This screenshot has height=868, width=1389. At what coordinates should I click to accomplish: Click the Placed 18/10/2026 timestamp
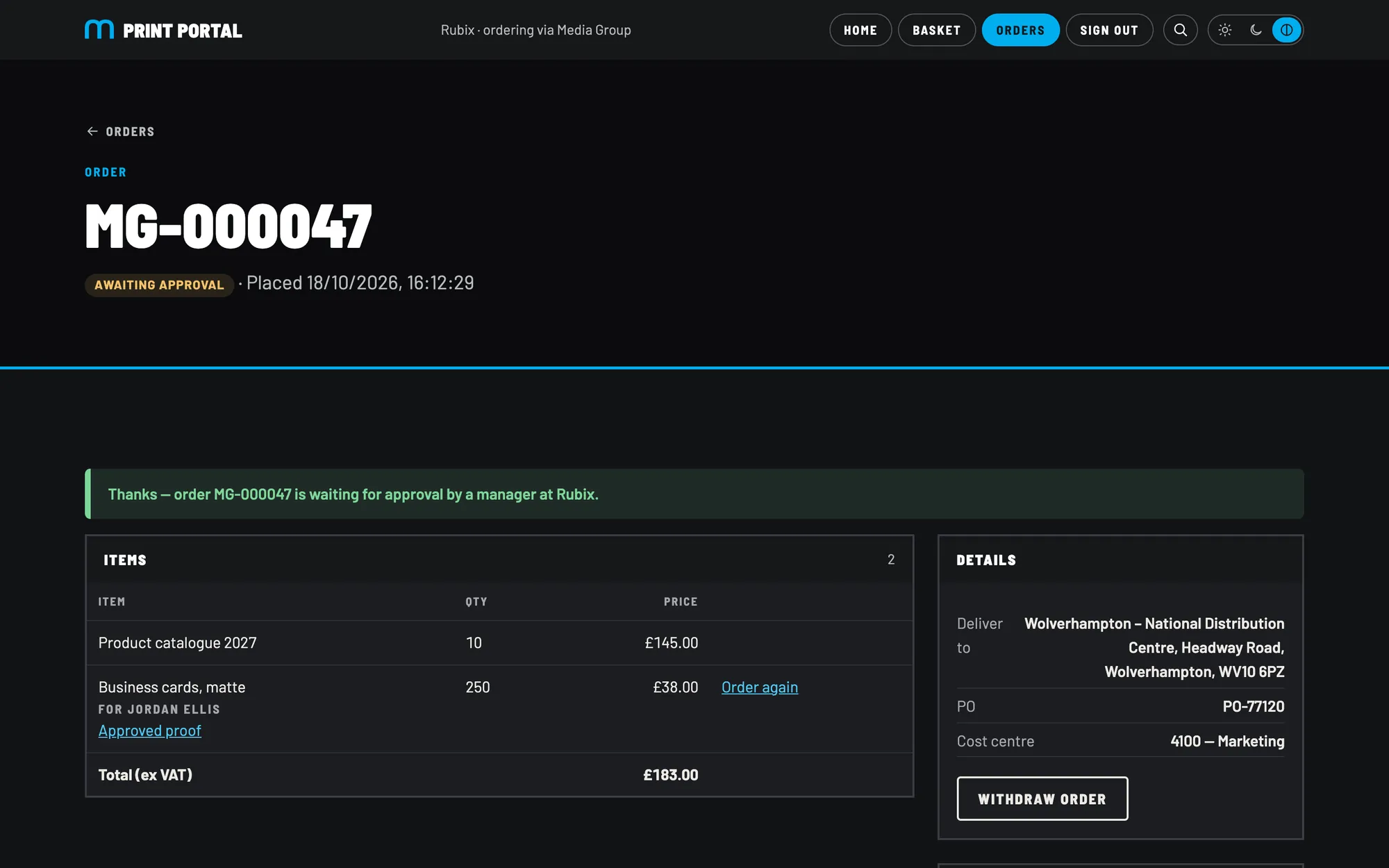(x=360, y=283)
